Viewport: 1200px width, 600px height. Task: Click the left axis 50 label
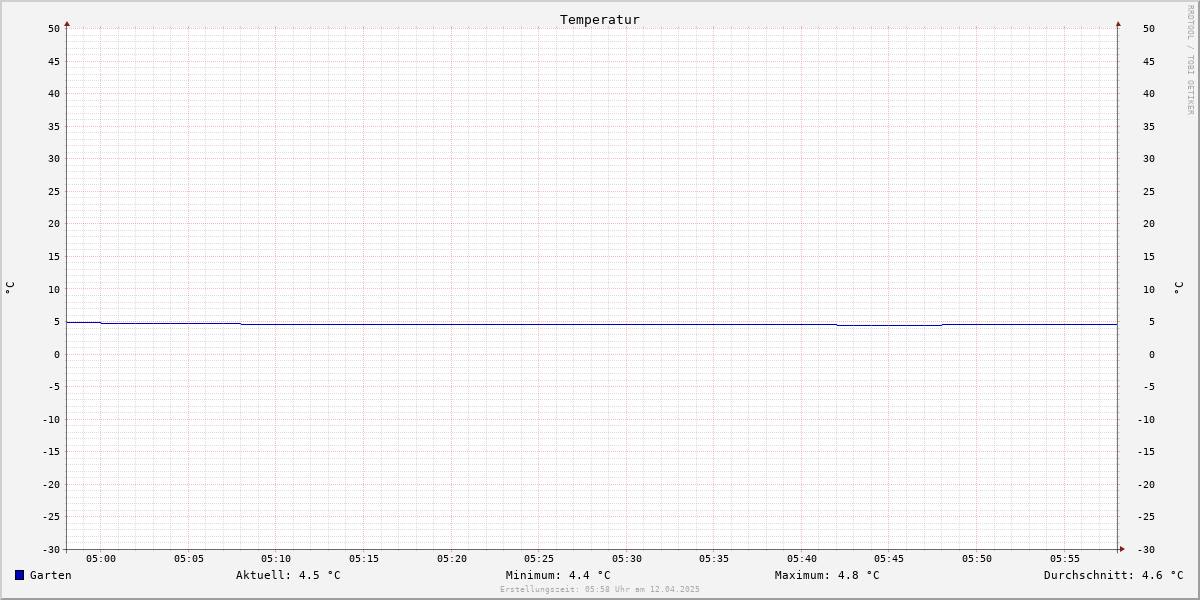(x=54, y=29)
